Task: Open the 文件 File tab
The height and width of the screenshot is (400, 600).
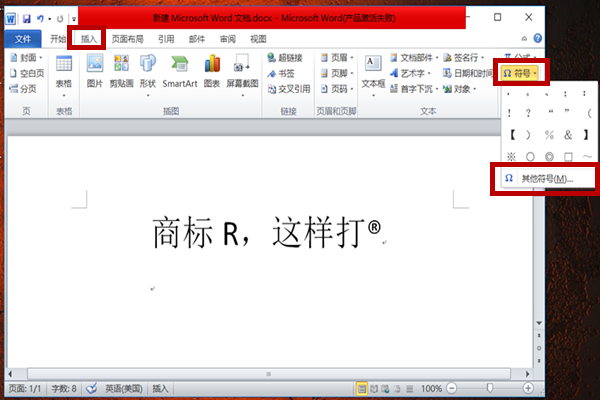Action: (x=23, y=39)
